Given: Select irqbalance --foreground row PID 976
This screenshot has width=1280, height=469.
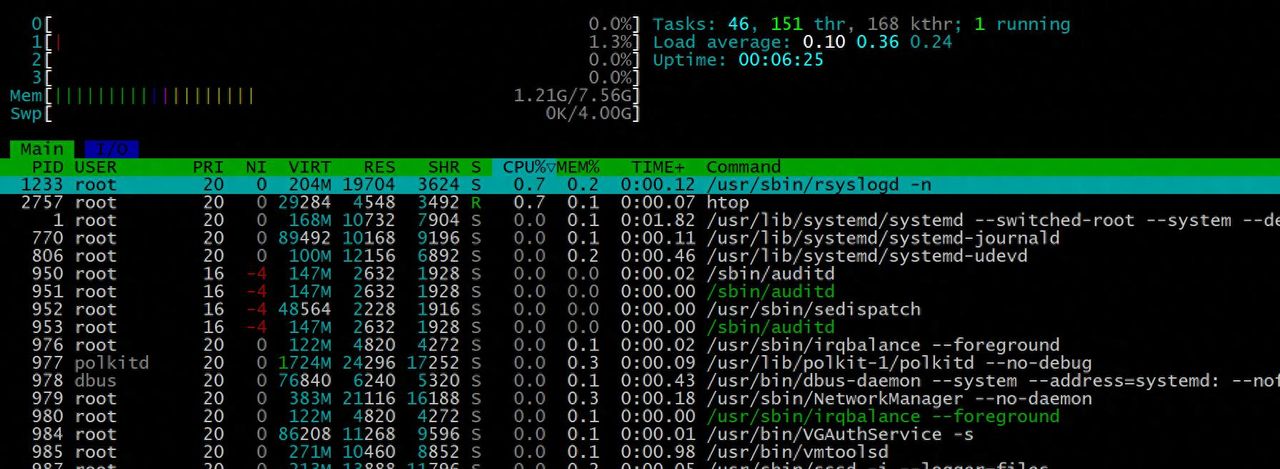Looking at the screenshot, I should click(x=640, y=345).
